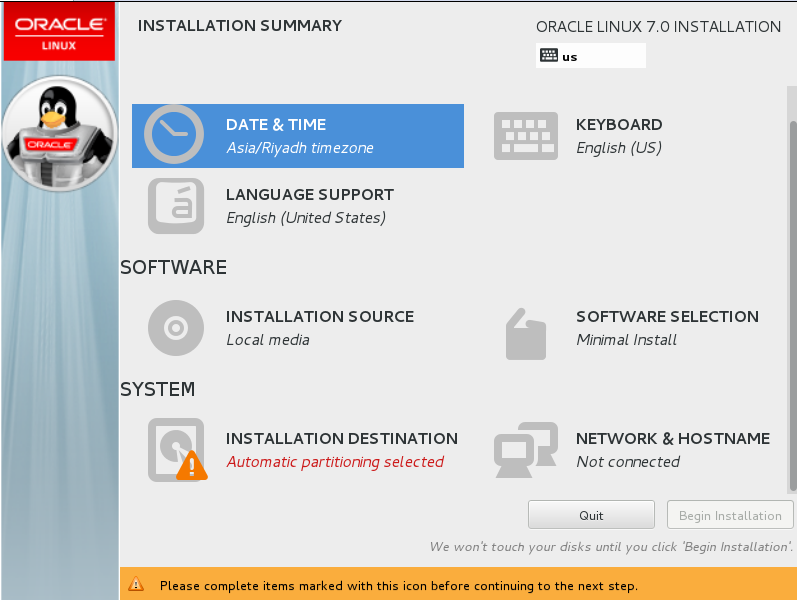Screen dimensions: 797x600
Task: Open the Network & Hostname computers icon
Action: tap(526, 450)
